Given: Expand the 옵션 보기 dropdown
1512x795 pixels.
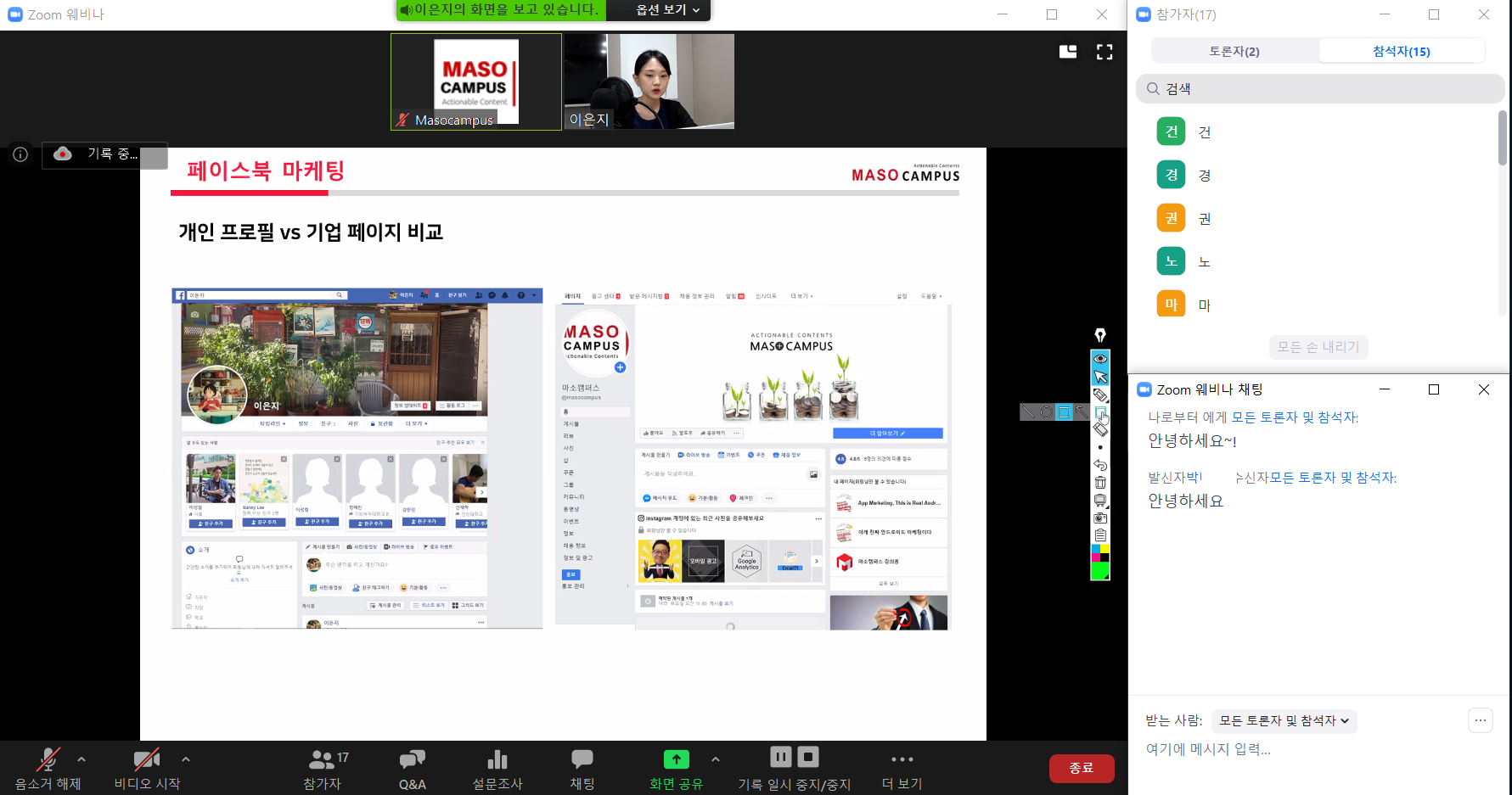Looking at the screenshot, I should tap(667, 10).
